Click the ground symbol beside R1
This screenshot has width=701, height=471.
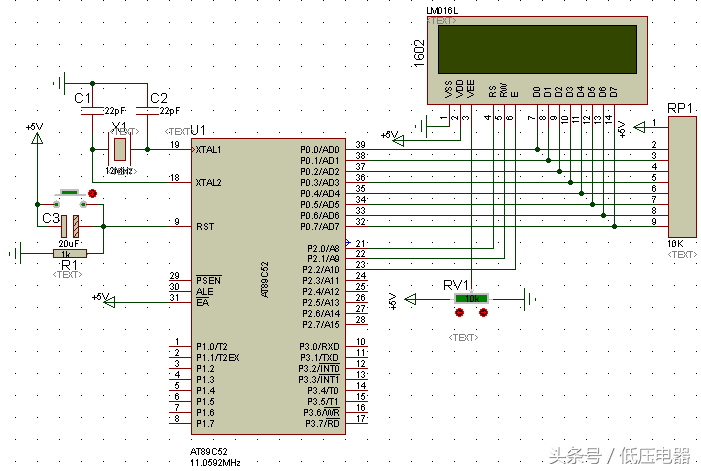click(x=16, y=254)
